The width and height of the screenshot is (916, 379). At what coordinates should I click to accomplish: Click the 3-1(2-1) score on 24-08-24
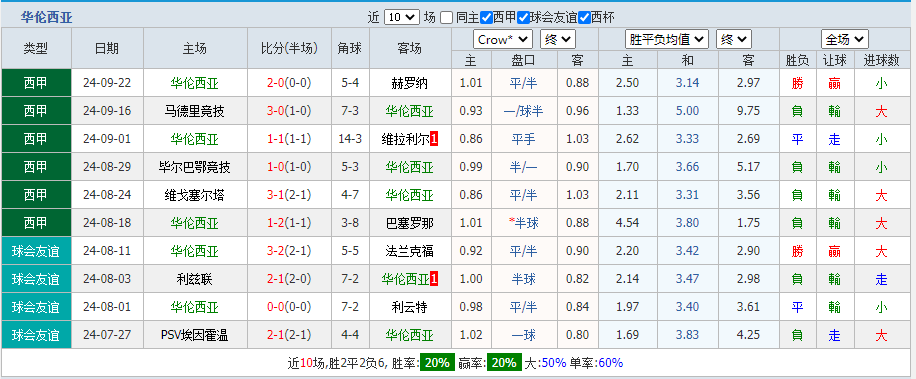289,196
